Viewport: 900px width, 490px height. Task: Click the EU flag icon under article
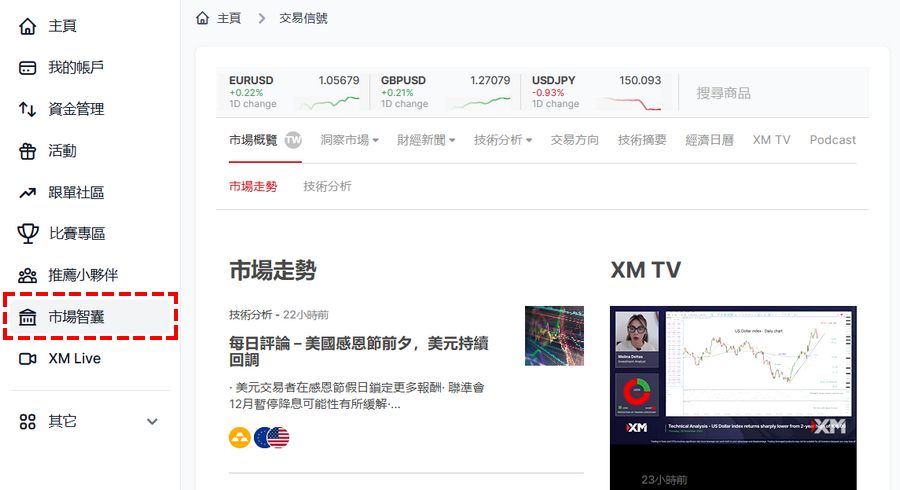262,438
